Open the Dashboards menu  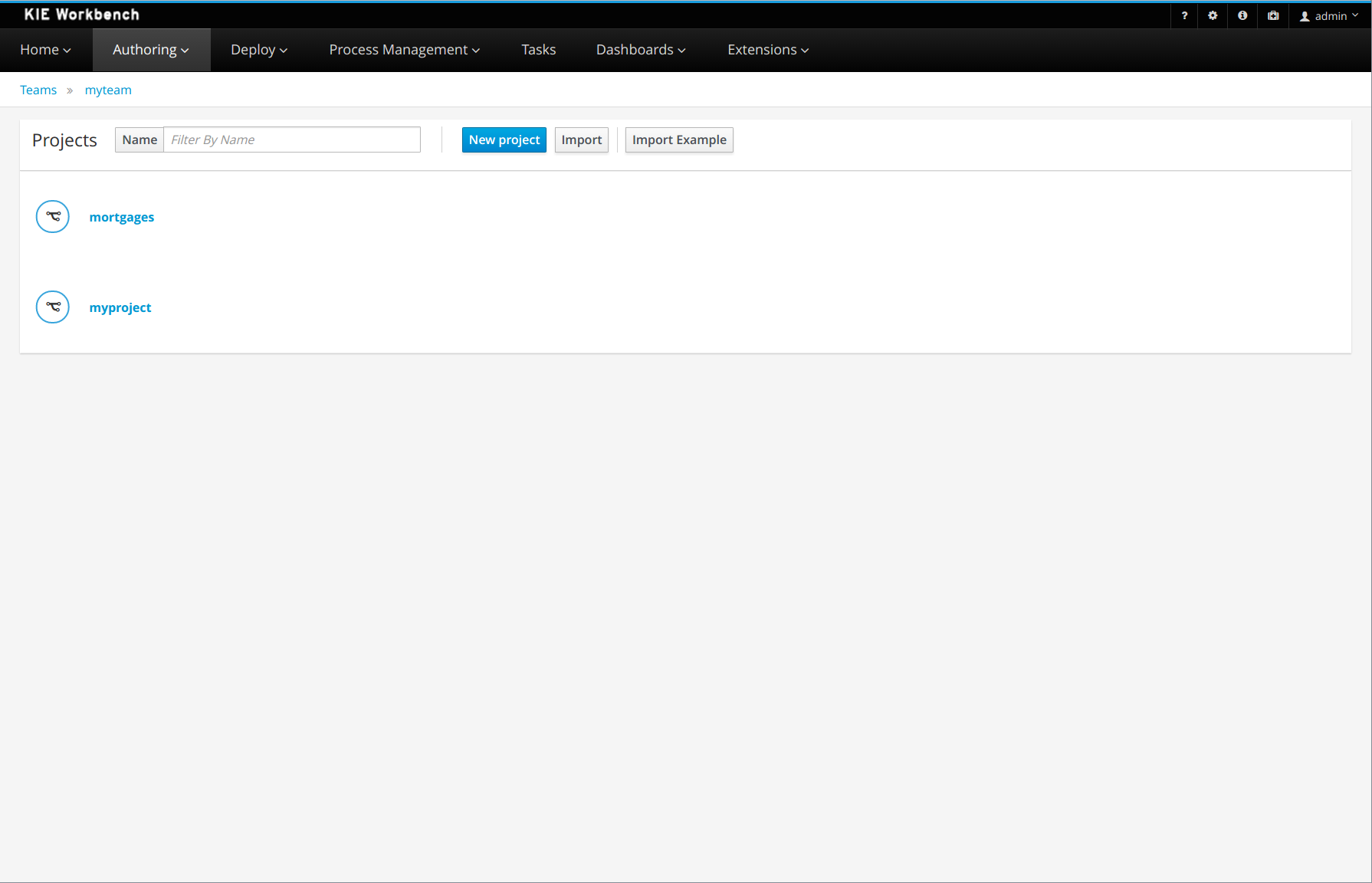pyautogui.click(x=640, y=50)
